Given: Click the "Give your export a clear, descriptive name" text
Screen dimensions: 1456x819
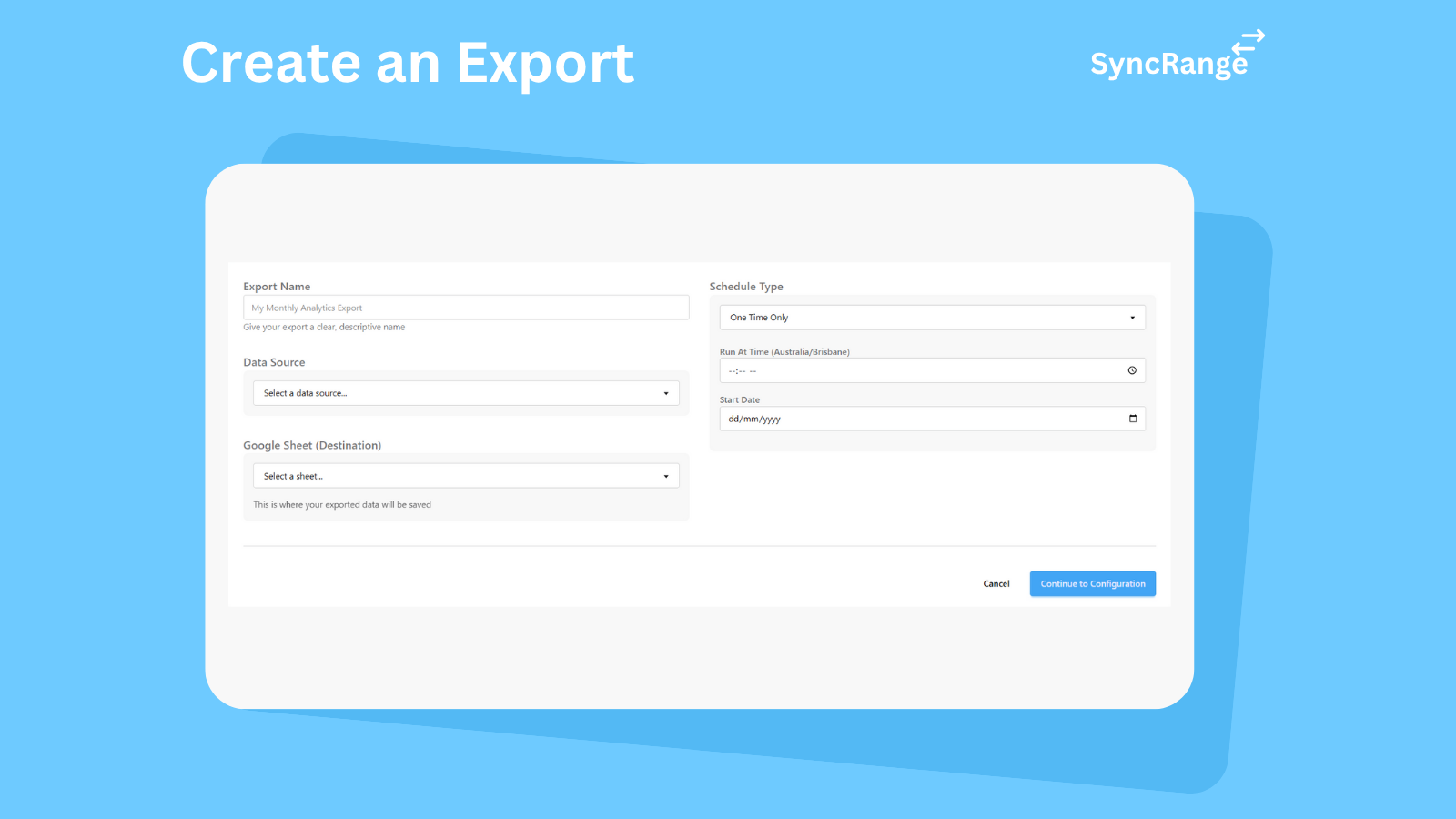Looking at the screenshot, I should (x=325, y=327).
